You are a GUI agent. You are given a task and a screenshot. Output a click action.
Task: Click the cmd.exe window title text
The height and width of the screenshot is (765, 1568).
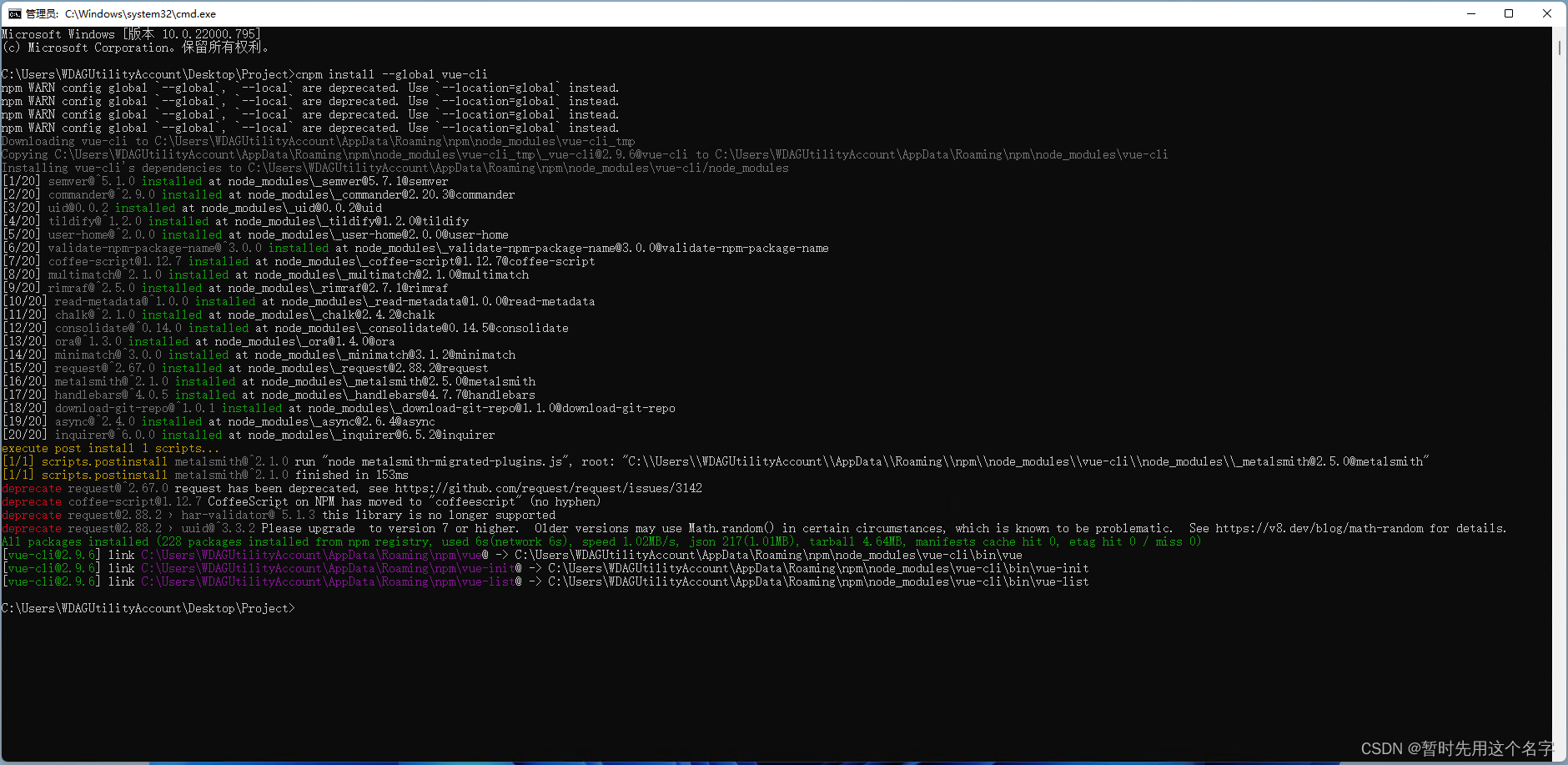(121, 14)
